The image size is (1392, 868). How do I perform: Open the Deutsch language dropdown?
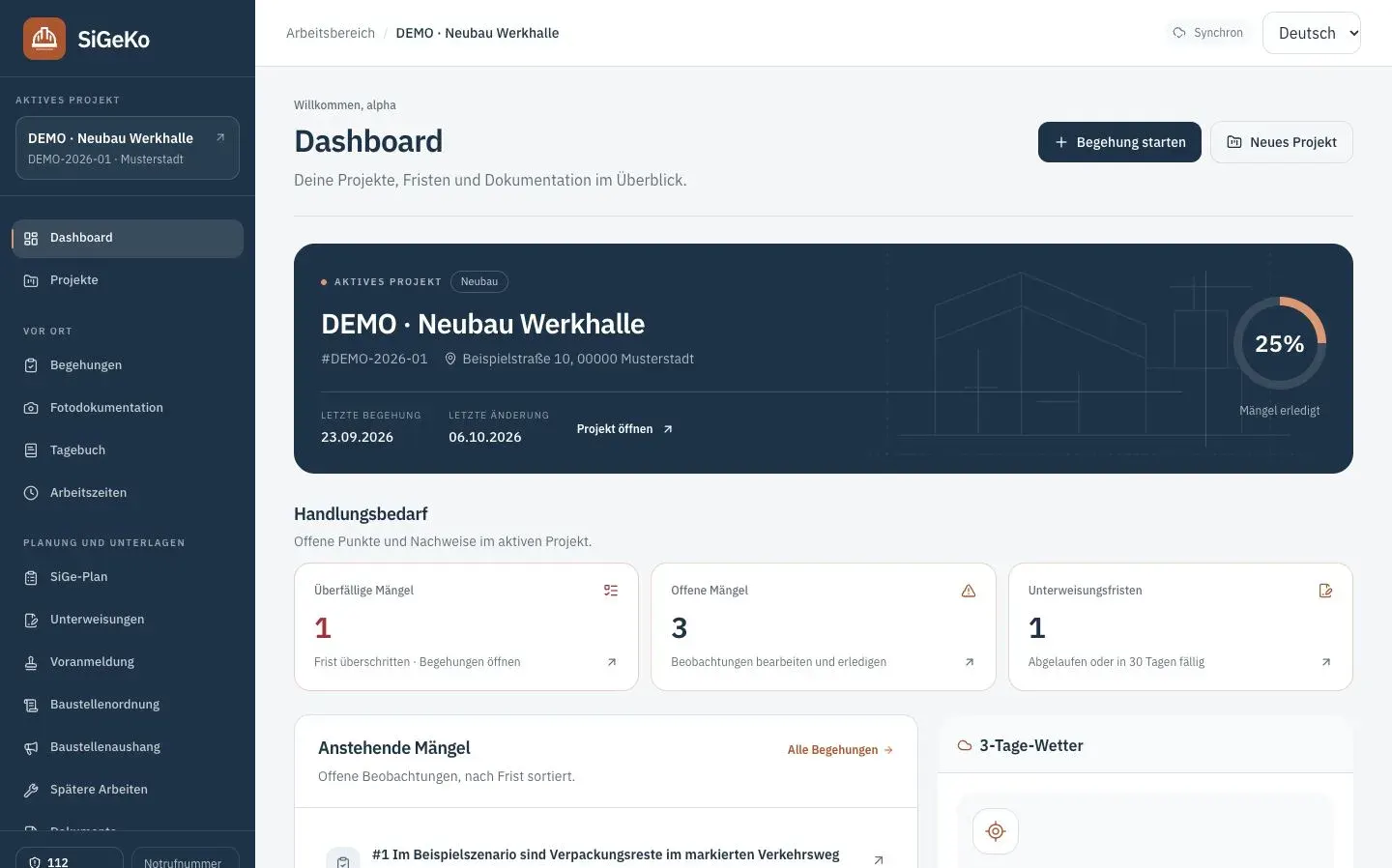(1311, 33)
